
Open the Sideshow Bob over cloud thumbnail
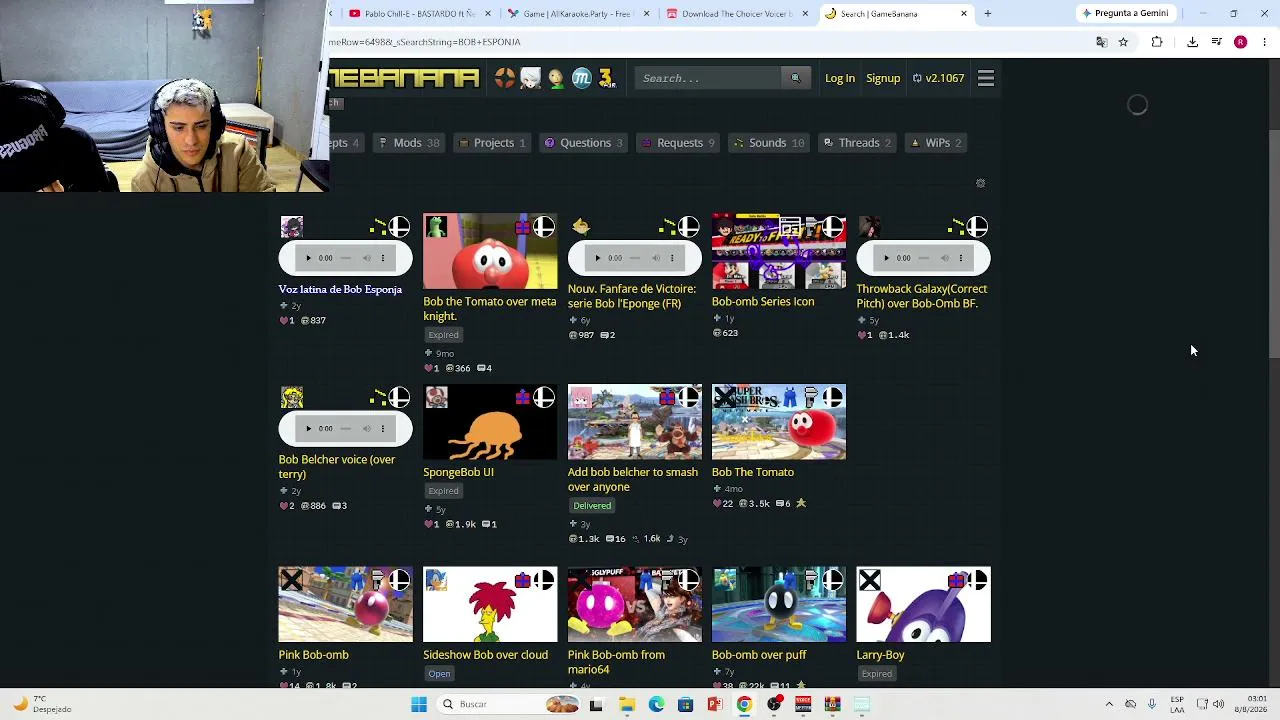(490, 605)
